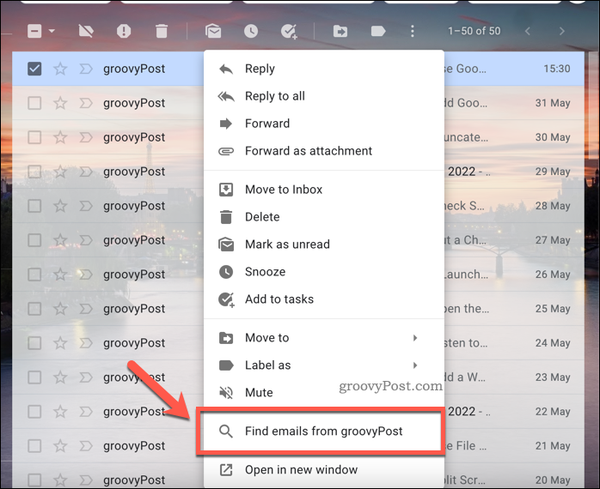
Task: Click the Add to tasks toolbar icon
Action: 289,31
